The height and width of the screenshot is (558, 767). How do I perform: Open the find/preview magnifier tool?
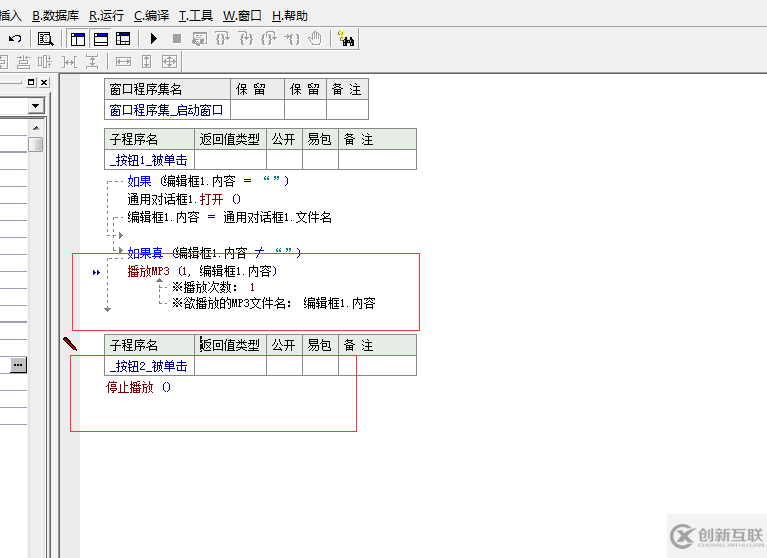tap(45, 39)
